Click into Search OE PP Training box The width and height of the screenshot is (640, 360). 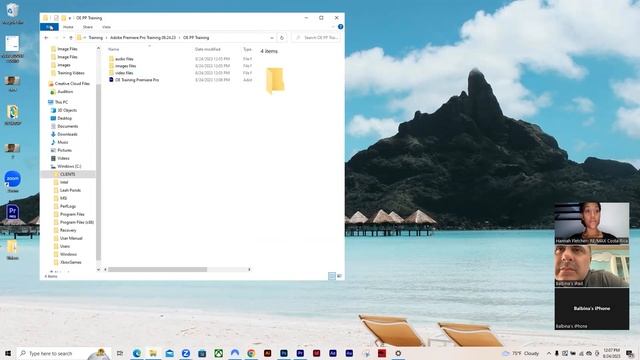(x=316, y=38)
